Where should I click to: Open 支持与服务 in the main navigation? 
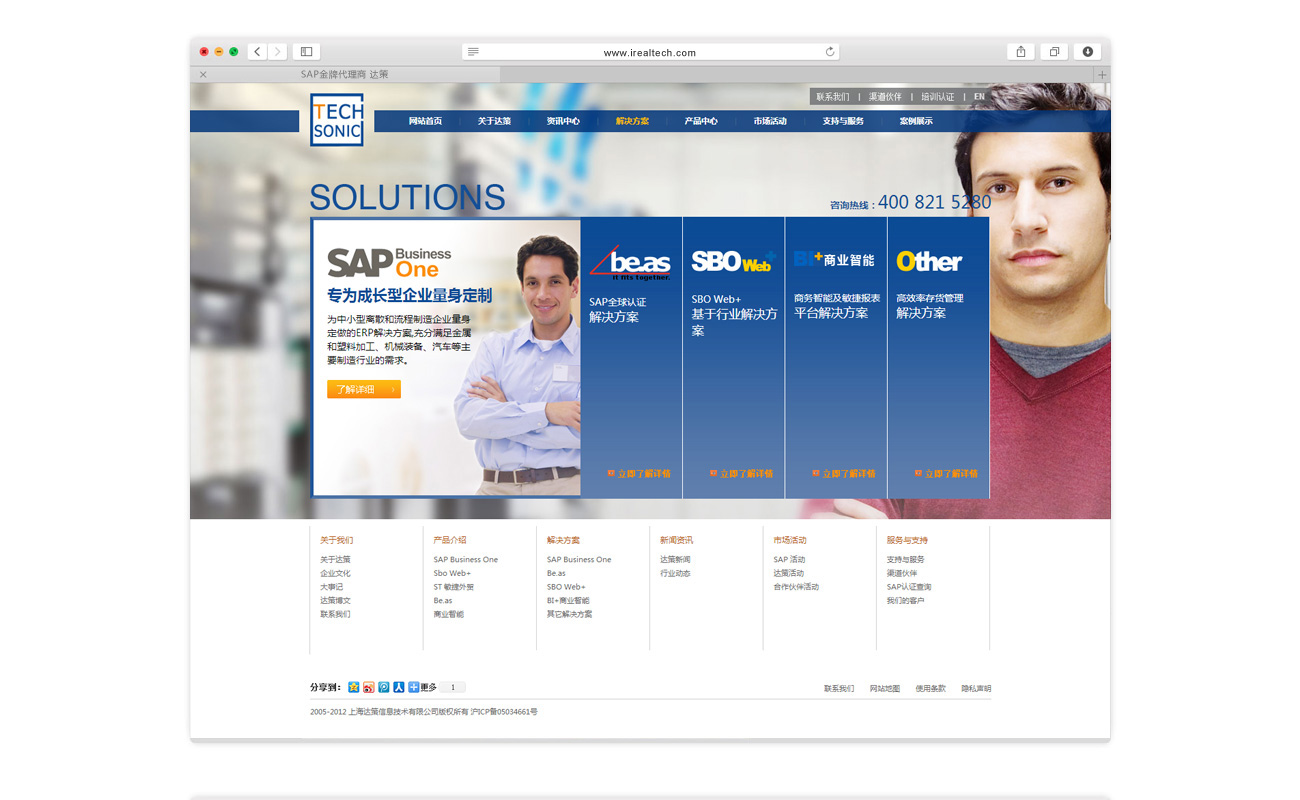point(843,121)
